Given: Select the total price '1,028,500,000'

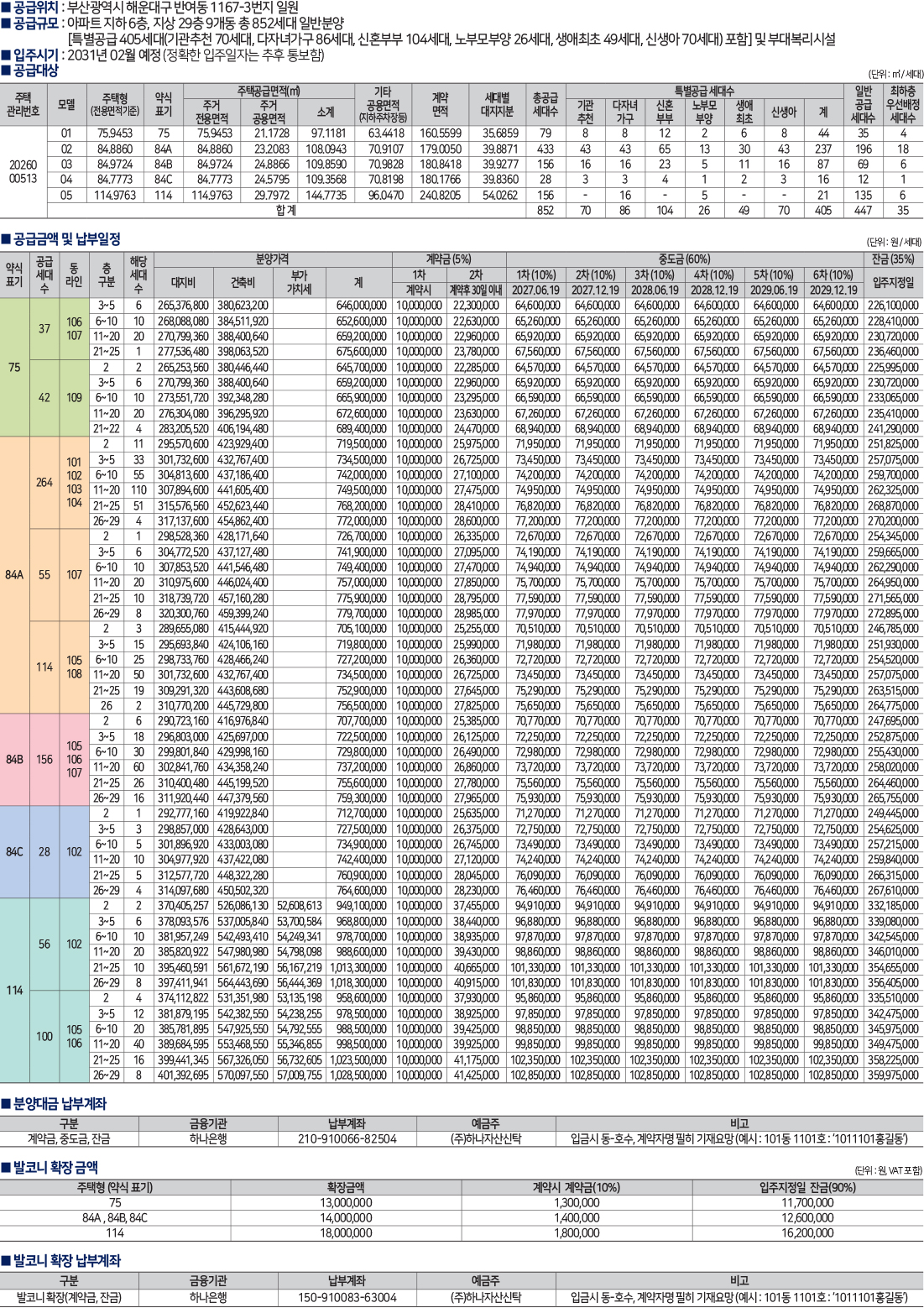Looking at the screenshot, I should pos(358,1075).
